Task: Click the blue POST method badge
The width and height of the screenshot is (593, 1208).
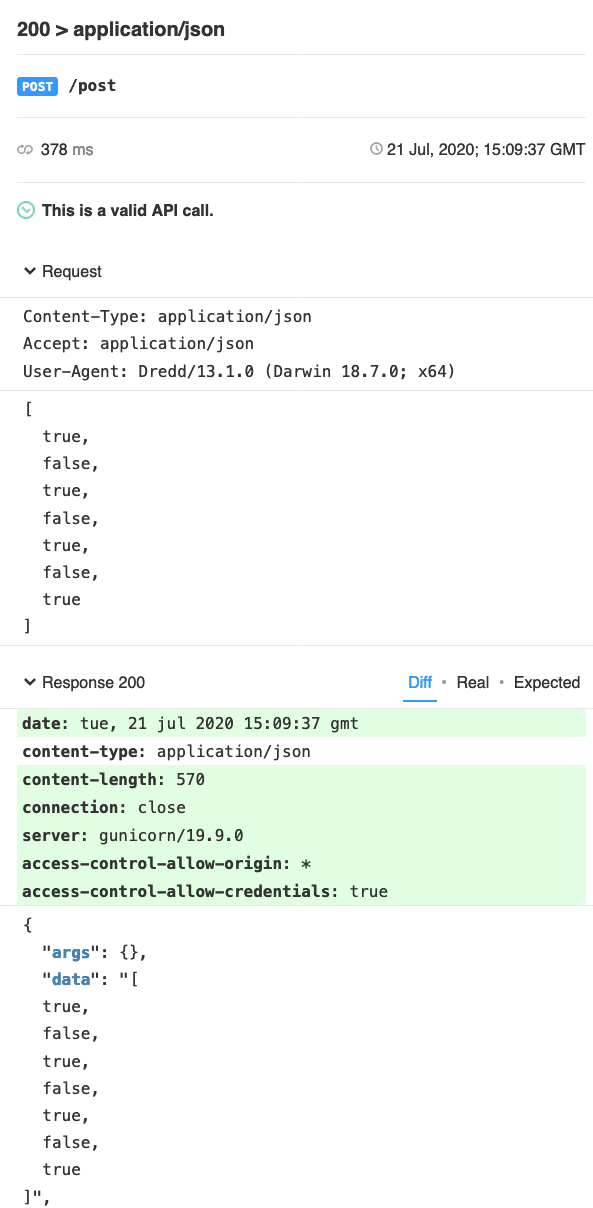Action: click(36, 86)
